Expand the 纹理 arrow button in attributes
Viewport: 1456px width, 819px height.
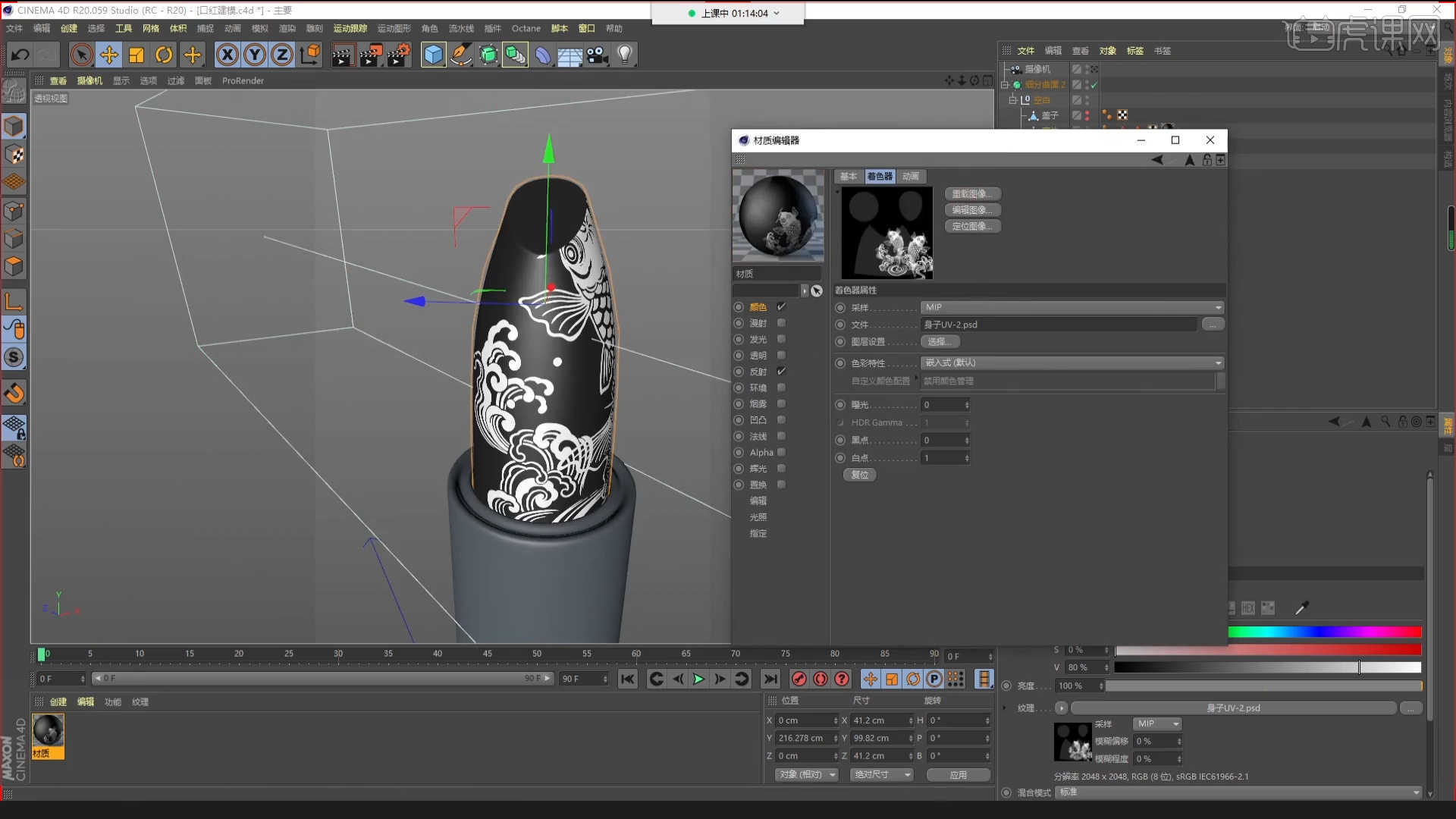coord(1062,708)
